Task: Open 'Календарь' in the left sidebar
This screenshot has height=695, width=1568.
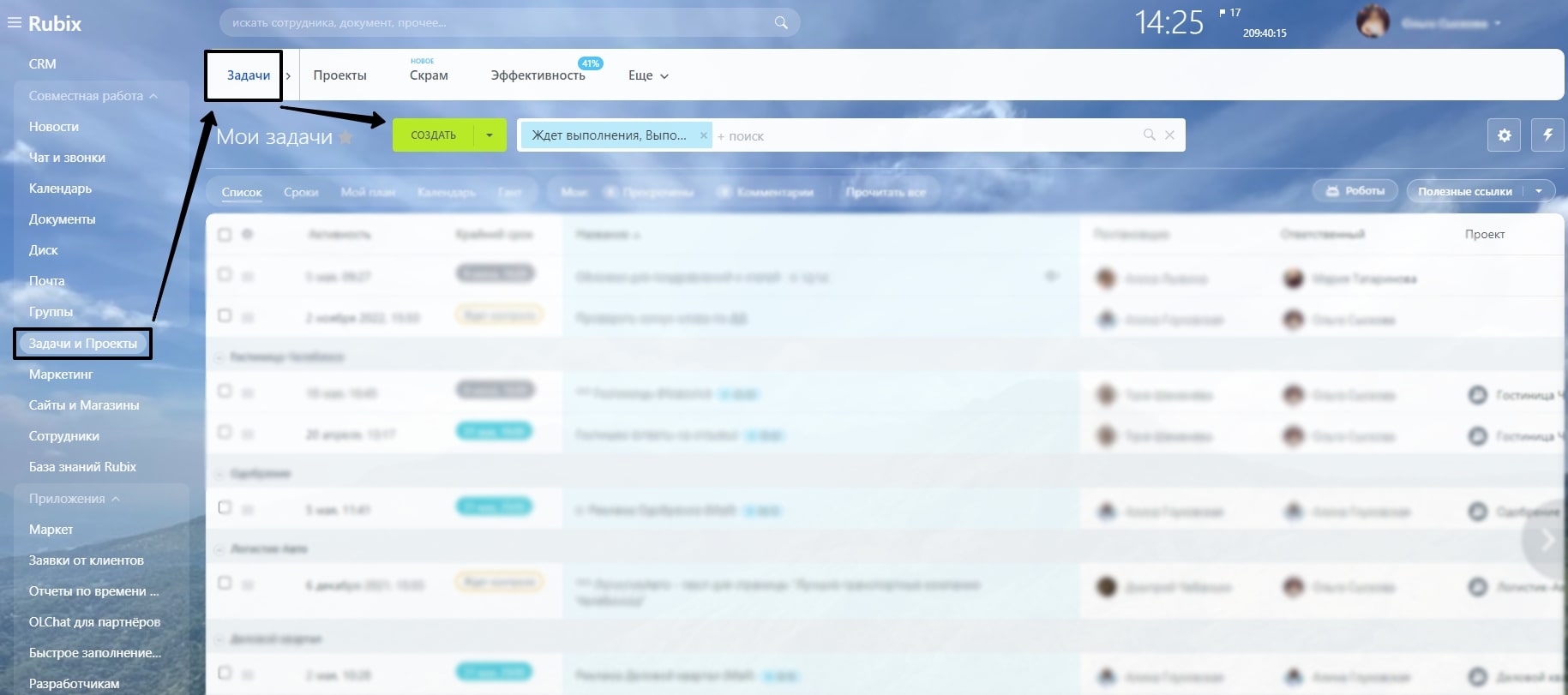Action: pyautogui.click(x=60, y=189)
